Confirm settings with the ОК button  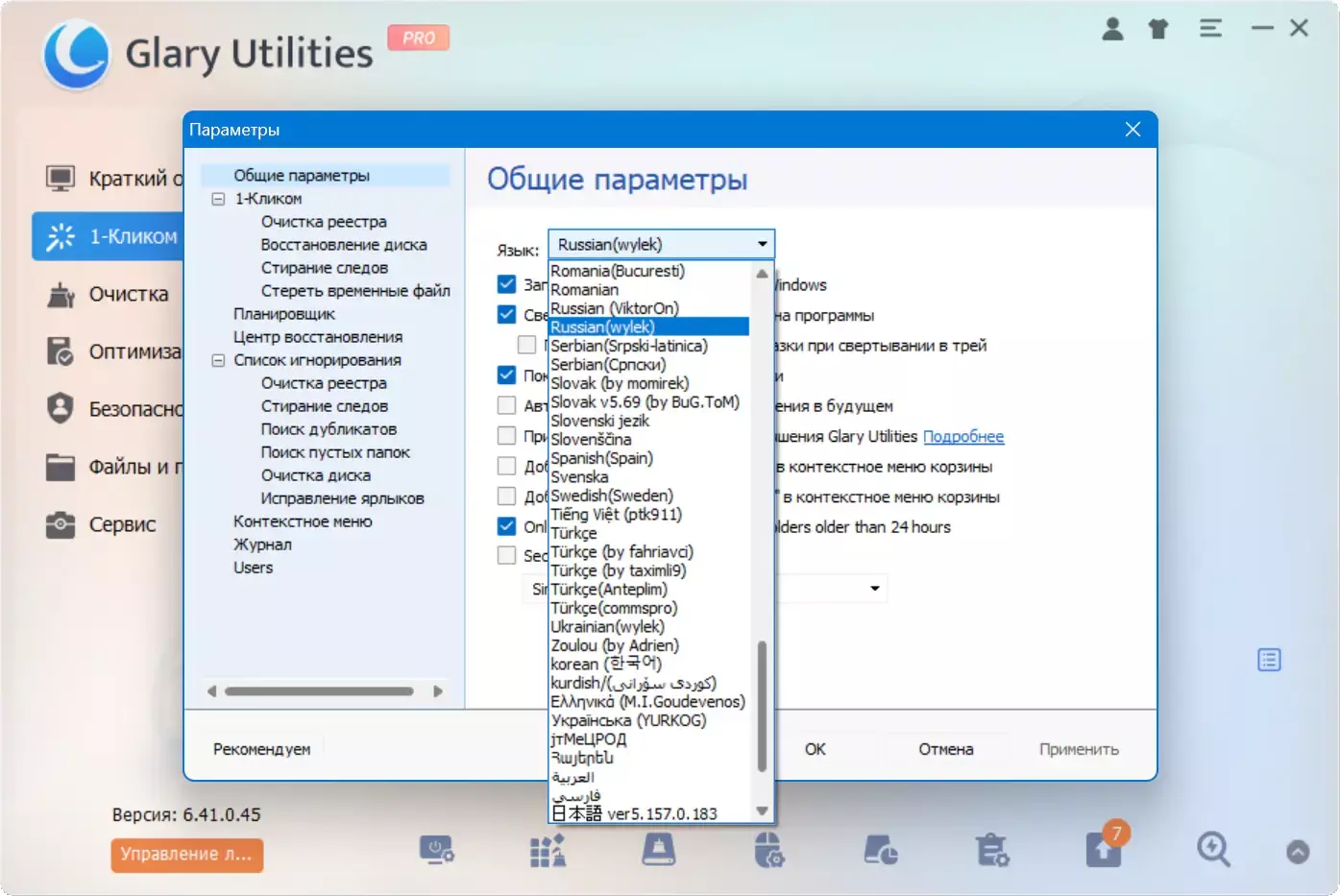tap(816, 749)
